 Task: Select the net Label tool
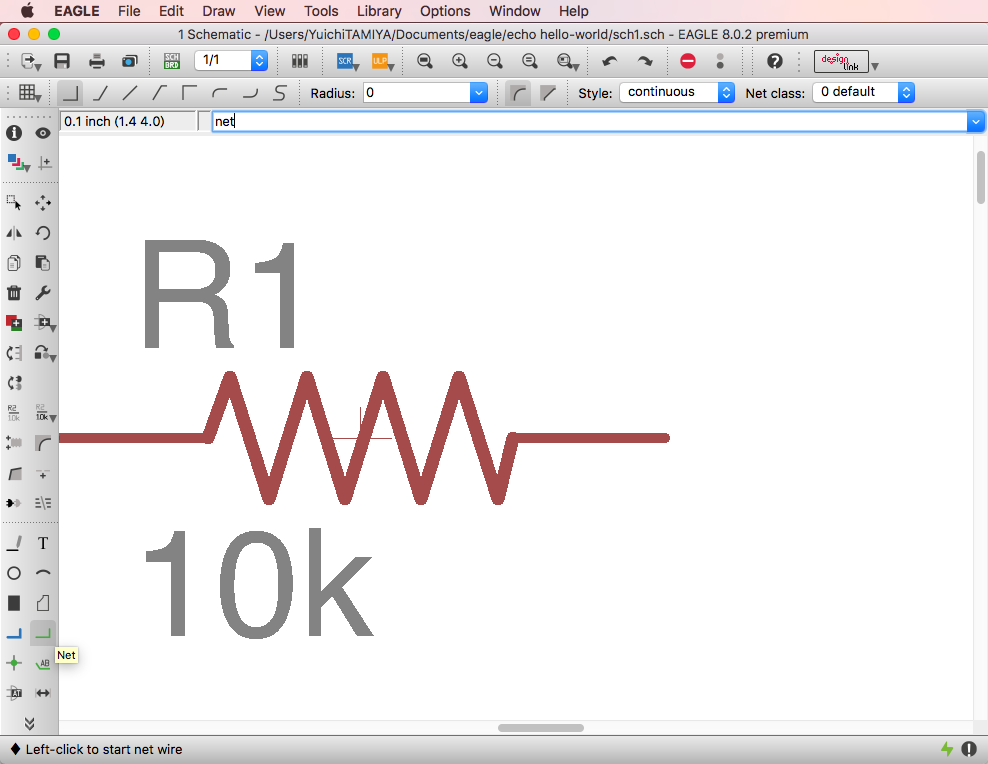point(43,663)
